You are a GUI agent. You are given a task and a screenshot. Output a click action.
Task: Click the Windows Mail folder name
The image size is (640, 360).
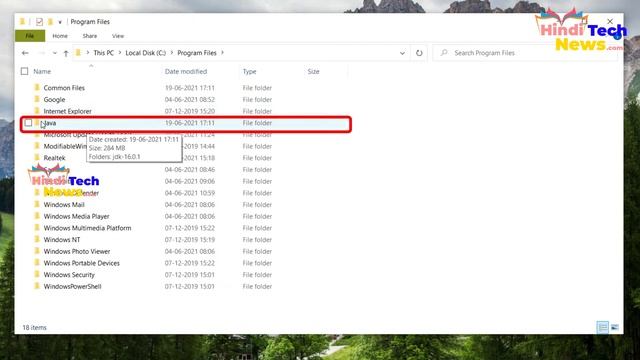tap(64, 204)
